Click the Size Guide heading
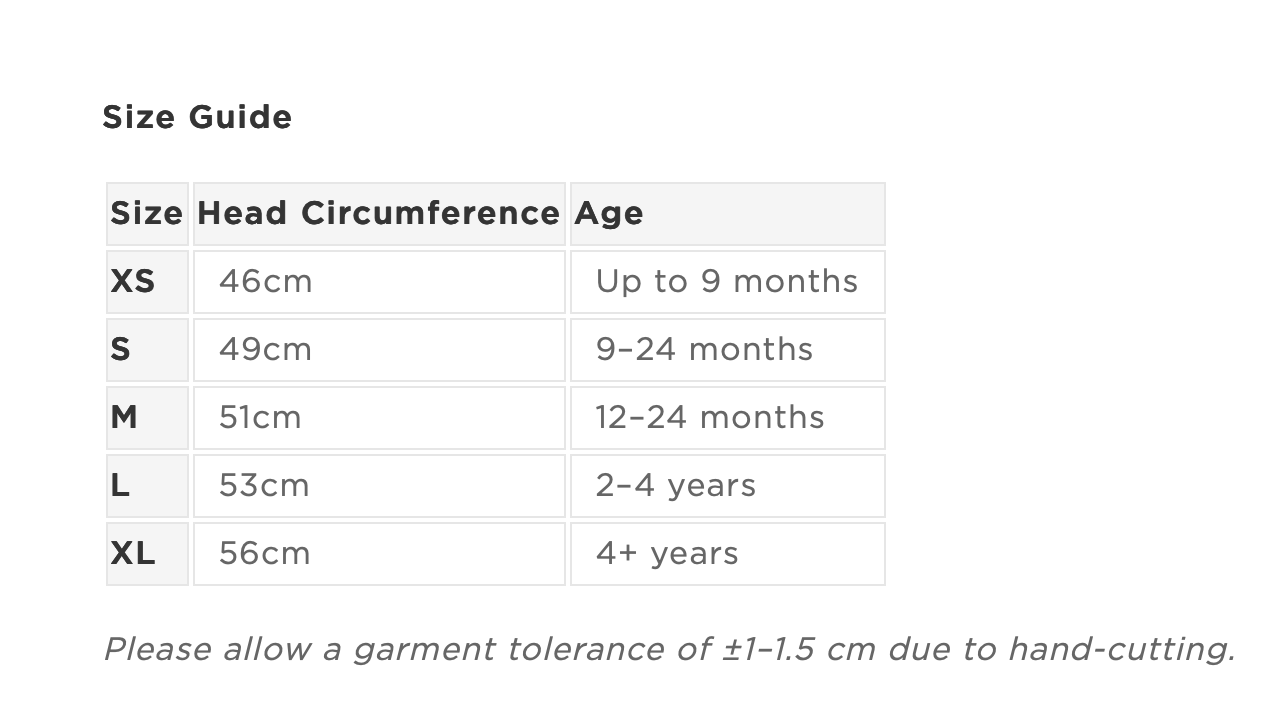Screen dimensions: 1286x722 [x=197, y=118]
